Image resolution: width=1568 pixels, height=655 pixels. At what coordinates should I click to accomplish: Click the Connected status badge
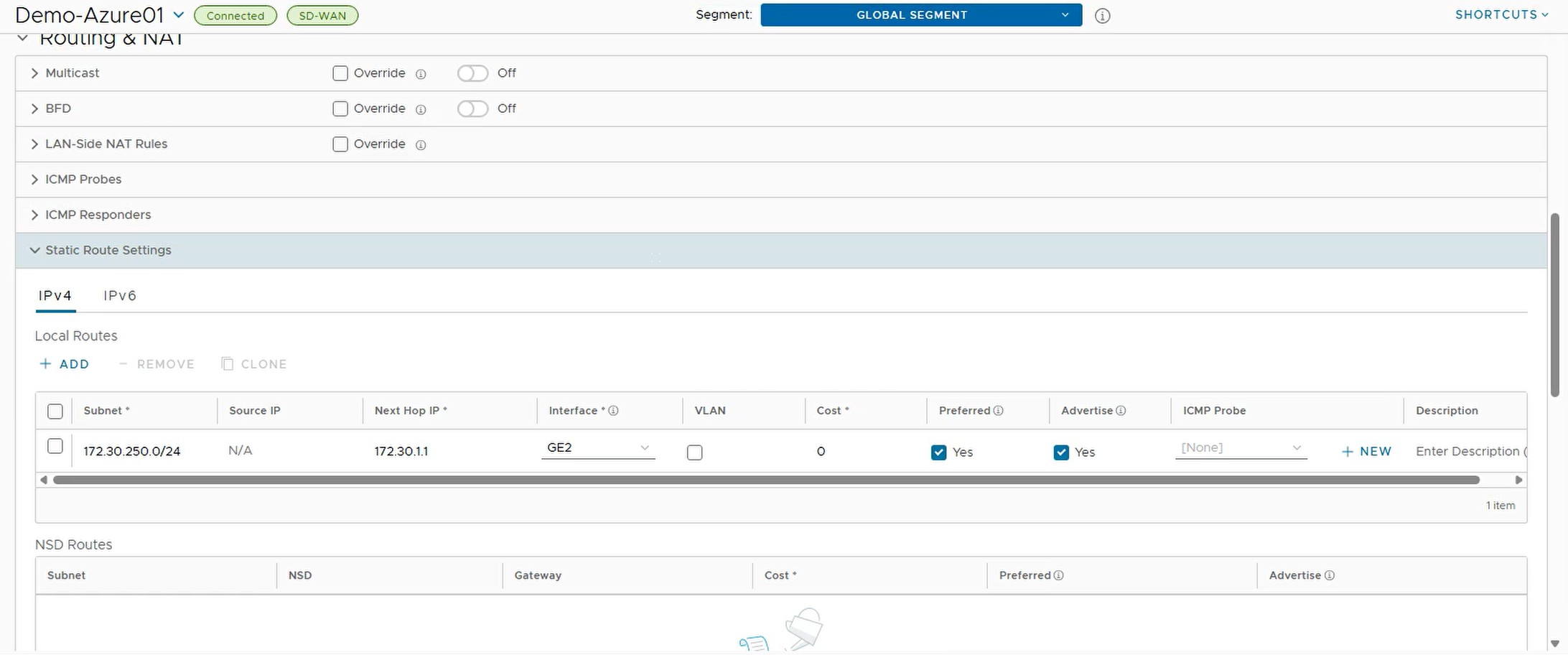coord(235,16)
